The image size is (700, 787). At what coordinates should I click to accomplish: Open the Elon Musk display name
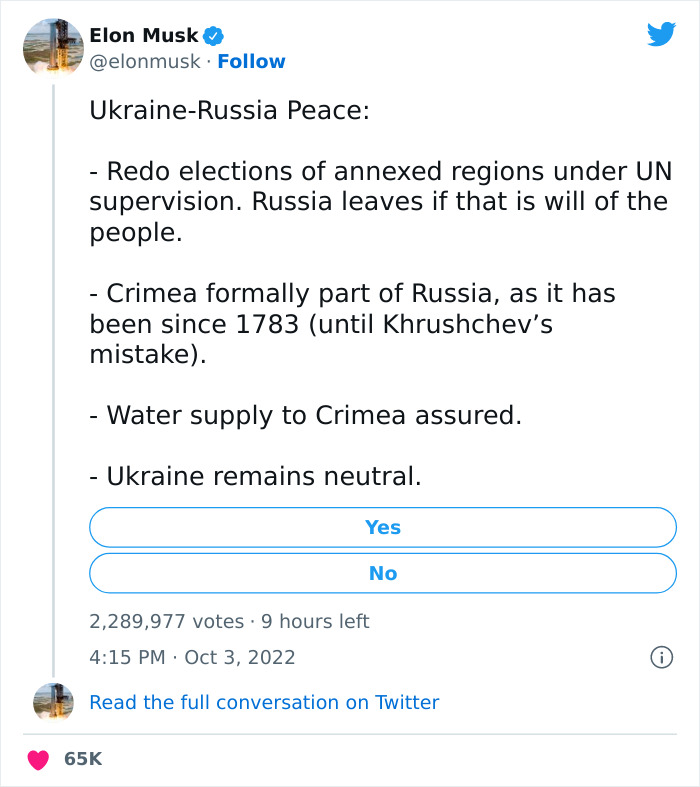pyautogui.click(x=144, y=36)
